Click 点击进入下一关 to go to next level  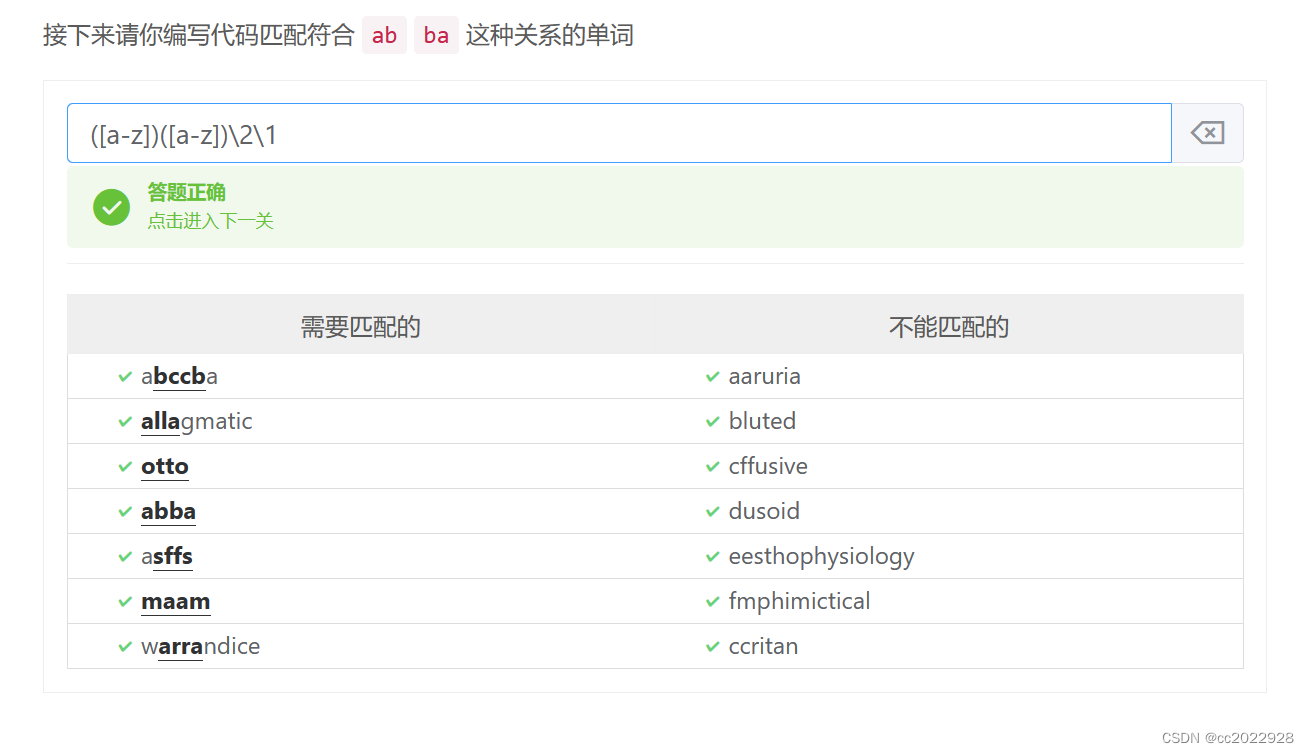[x=210, y=221]
